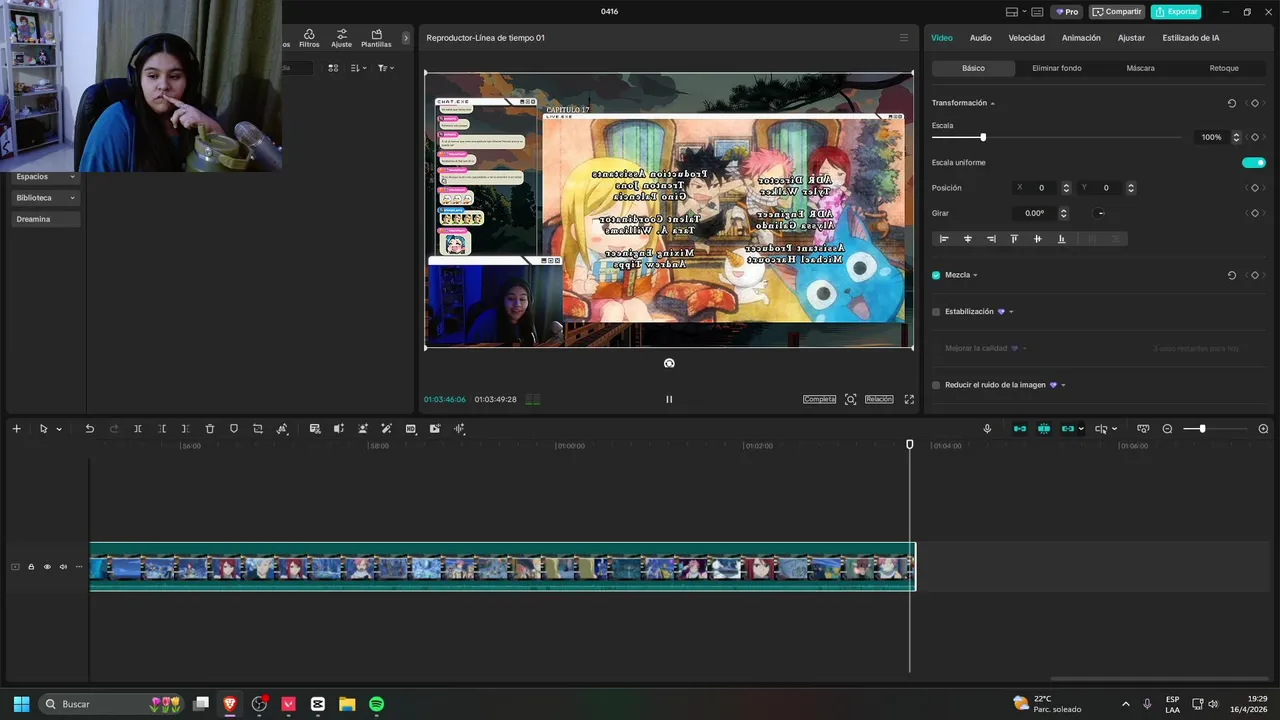The image size is (1280, 720).
Task: Pause playback in the player
Action: pos(669,399)
